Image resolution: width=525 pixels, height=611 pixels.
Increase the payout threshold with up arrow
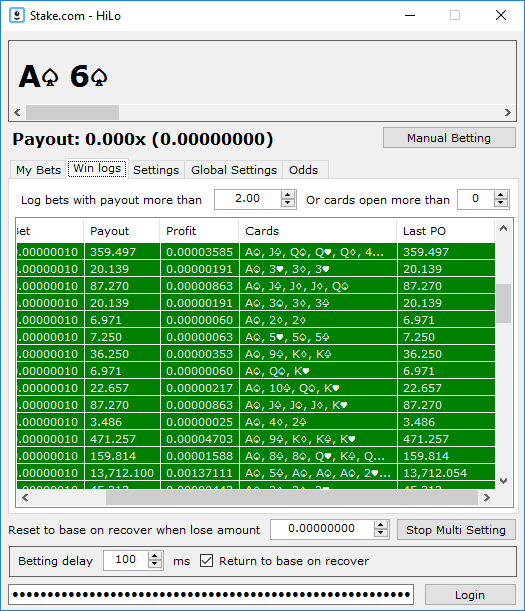click(x=288, y=195)
